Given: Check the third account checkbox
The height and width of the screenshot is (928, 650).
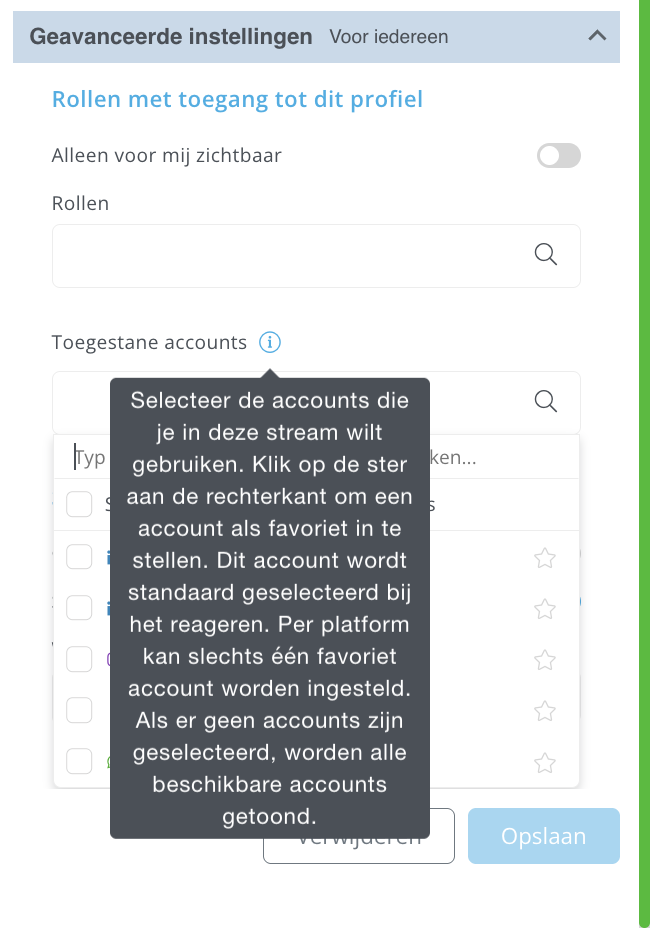Looking at the screenshot, I should coord(79,659).
